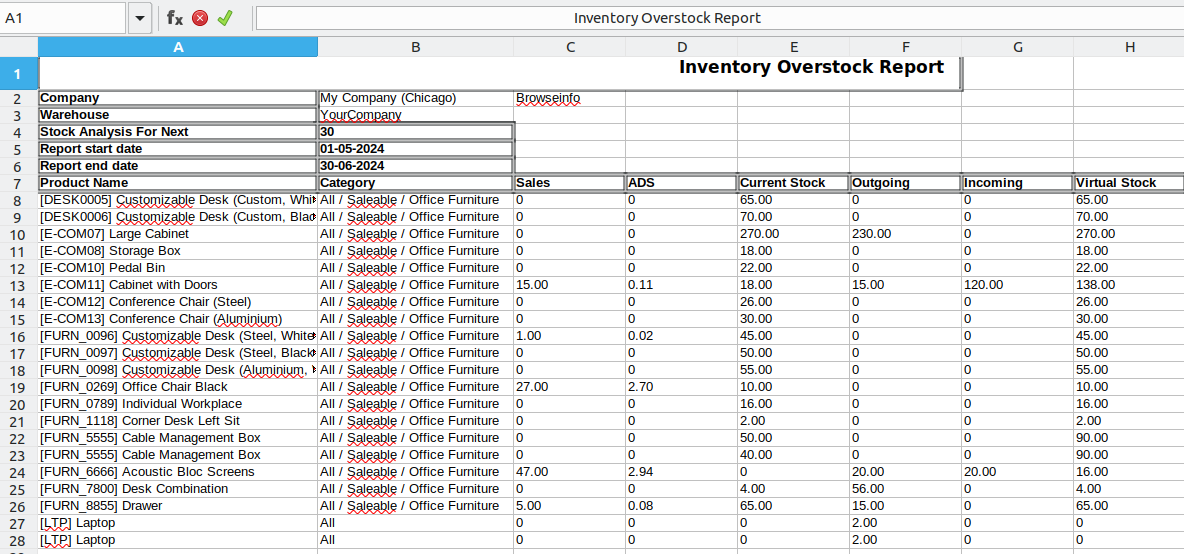Open the Function Wizard fx icon
This screenshot has height=554, width=1184.
pyautogui.click(x=175, y=18)
